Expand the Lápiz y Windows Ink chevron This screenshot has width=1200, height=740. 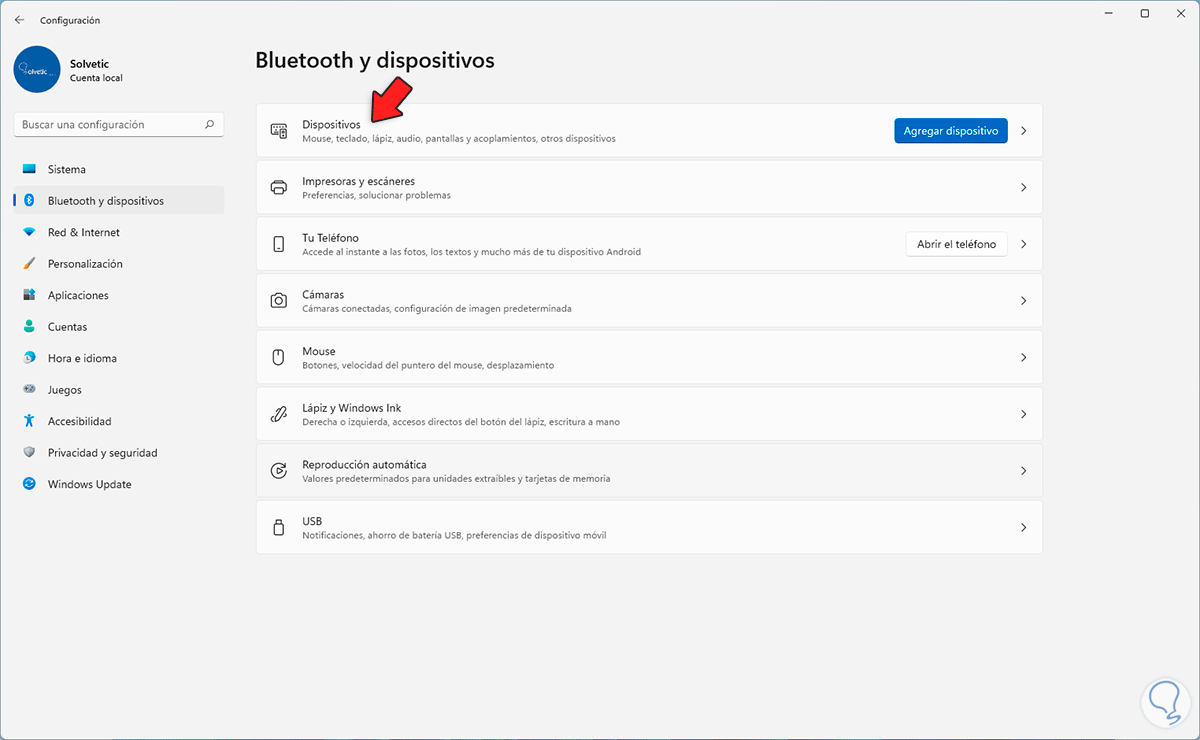tap(1023, 414)
